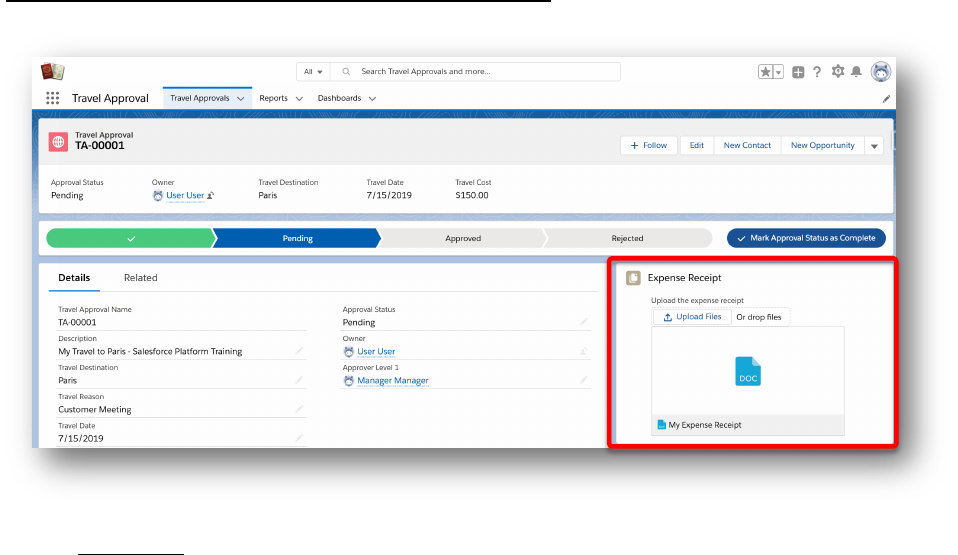This screenshot has width=958, height=555.
Task: Click change owner icon in Details Owner row
Action: pyautogui.click(x=583, y=351)
